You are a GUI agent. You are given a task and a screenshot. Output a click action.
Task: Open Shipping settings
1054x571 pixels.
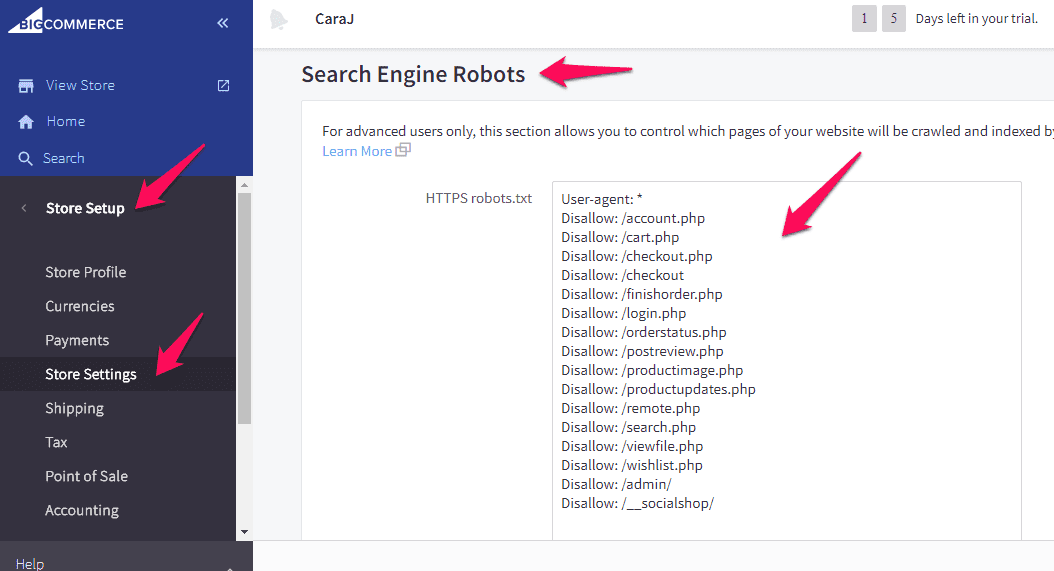click(75, 408)
